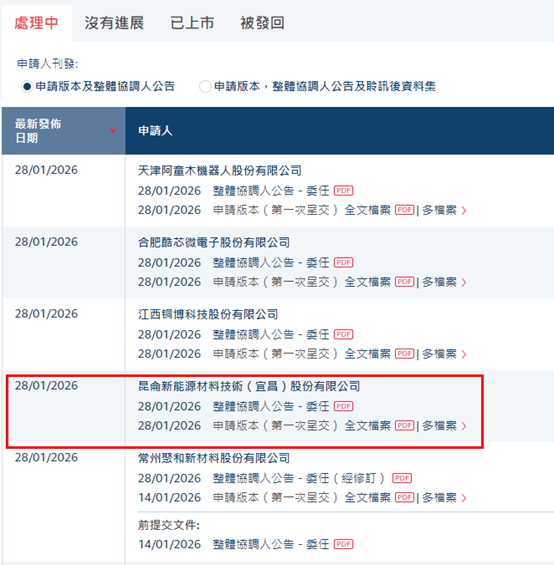Open 多檔案 link for 昆侖新能源材料
The width and height of the screenshot is (554, 565).
pyautogui.click(x=439, y=426)
